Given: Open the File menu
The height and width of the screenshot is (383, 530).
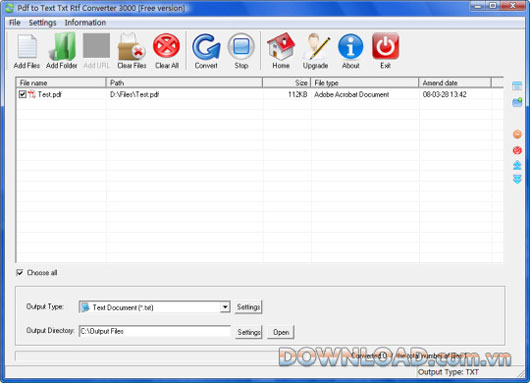Looking at the screenshot, I should (15, 23).
